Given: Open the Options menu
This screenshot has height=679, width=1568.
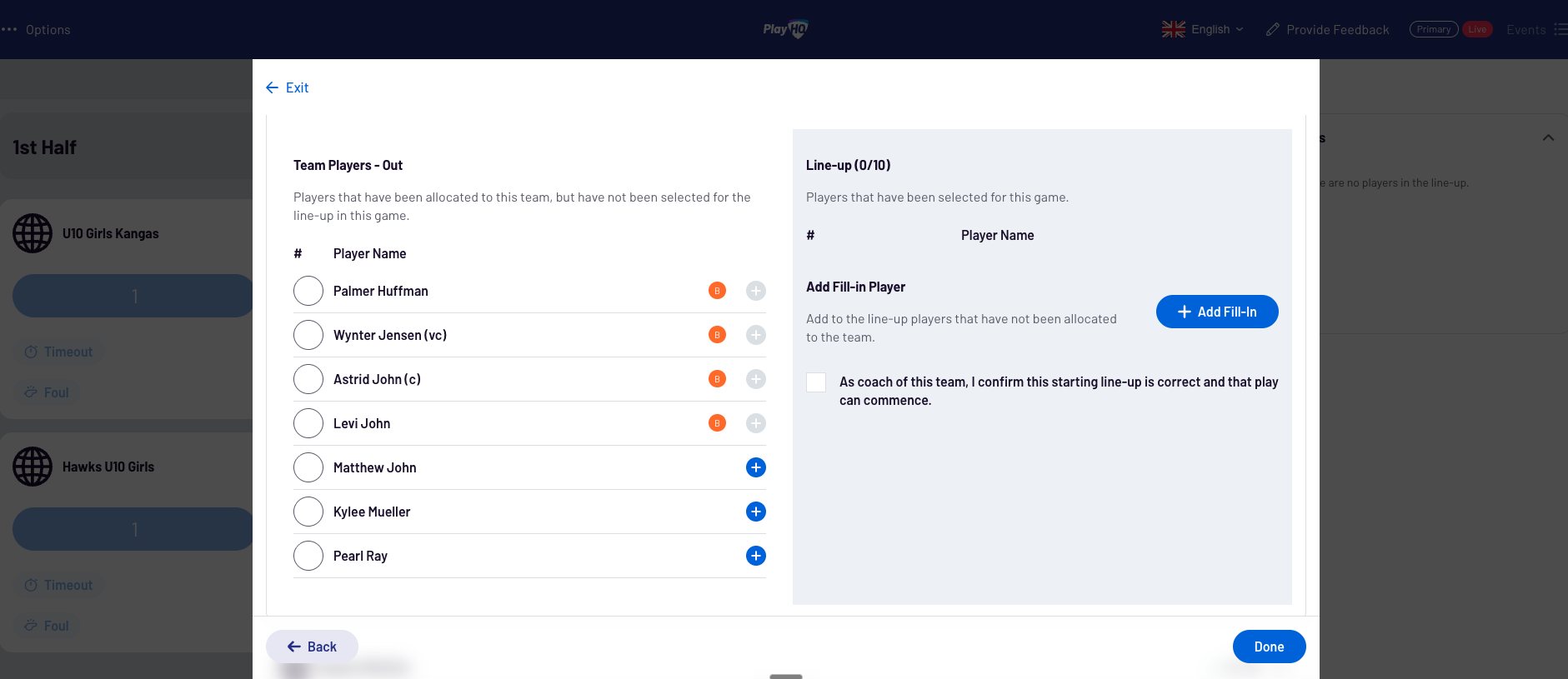Looking at the screenshot, I should click(36, 29).
